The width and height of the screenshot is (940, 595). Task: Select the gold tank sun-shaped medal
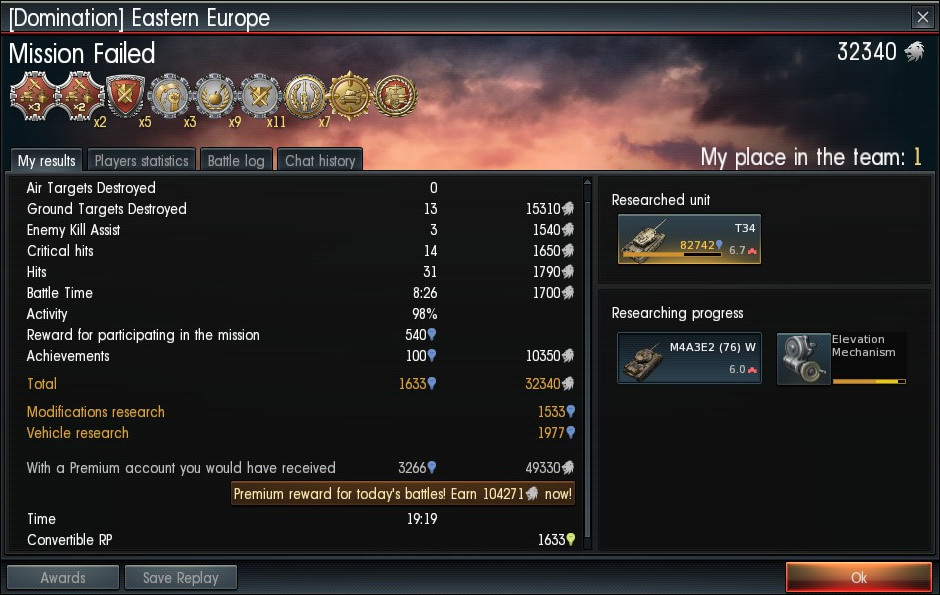(350, 96)
